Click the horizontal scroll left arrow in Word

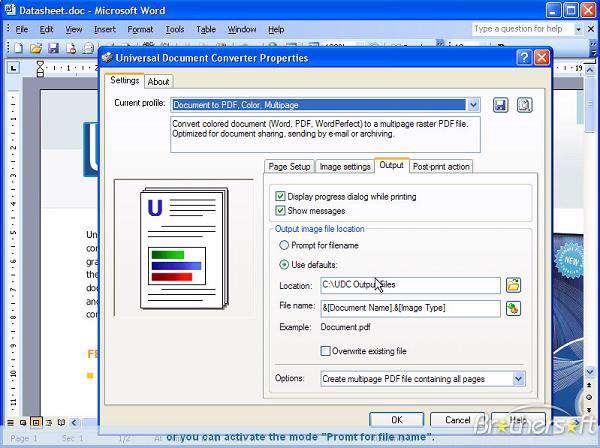point(74,423)
